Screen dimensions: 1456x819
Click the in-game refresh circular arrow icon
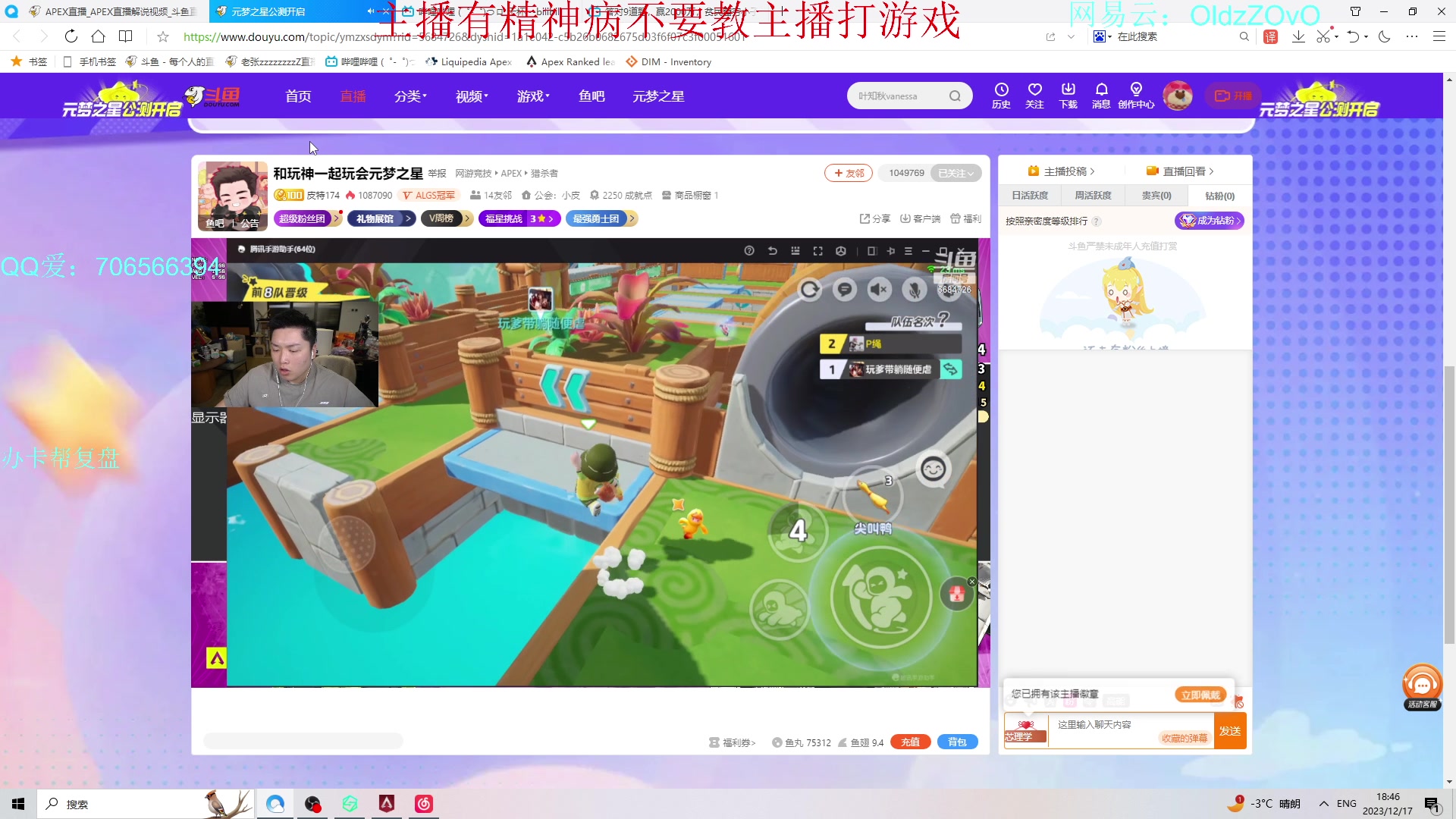click(x=810, y=289)
